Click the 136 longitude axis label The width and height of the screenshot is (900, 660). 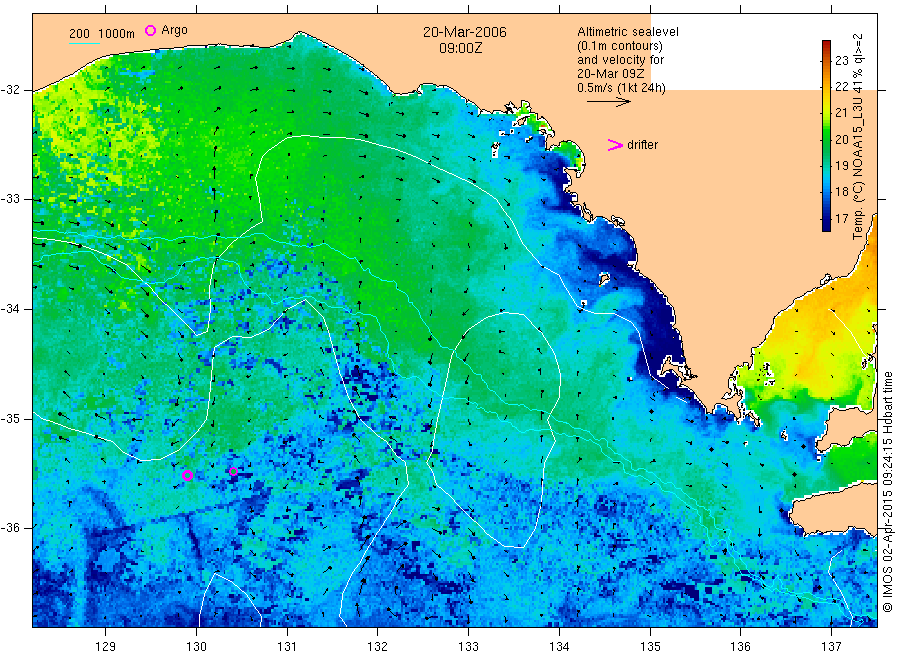pyautogui.click(x=740, y=647)
